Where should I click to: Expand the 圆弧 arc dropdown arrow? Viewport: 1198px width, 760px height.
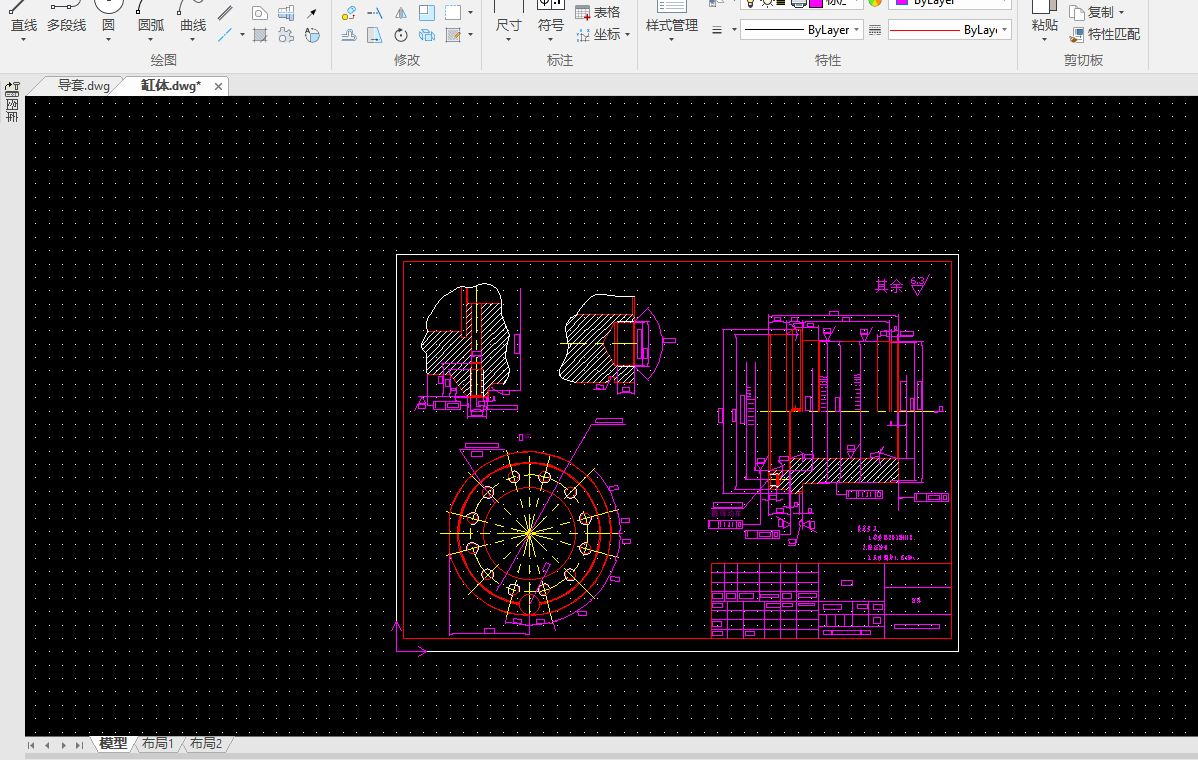[x=151, y=41]
